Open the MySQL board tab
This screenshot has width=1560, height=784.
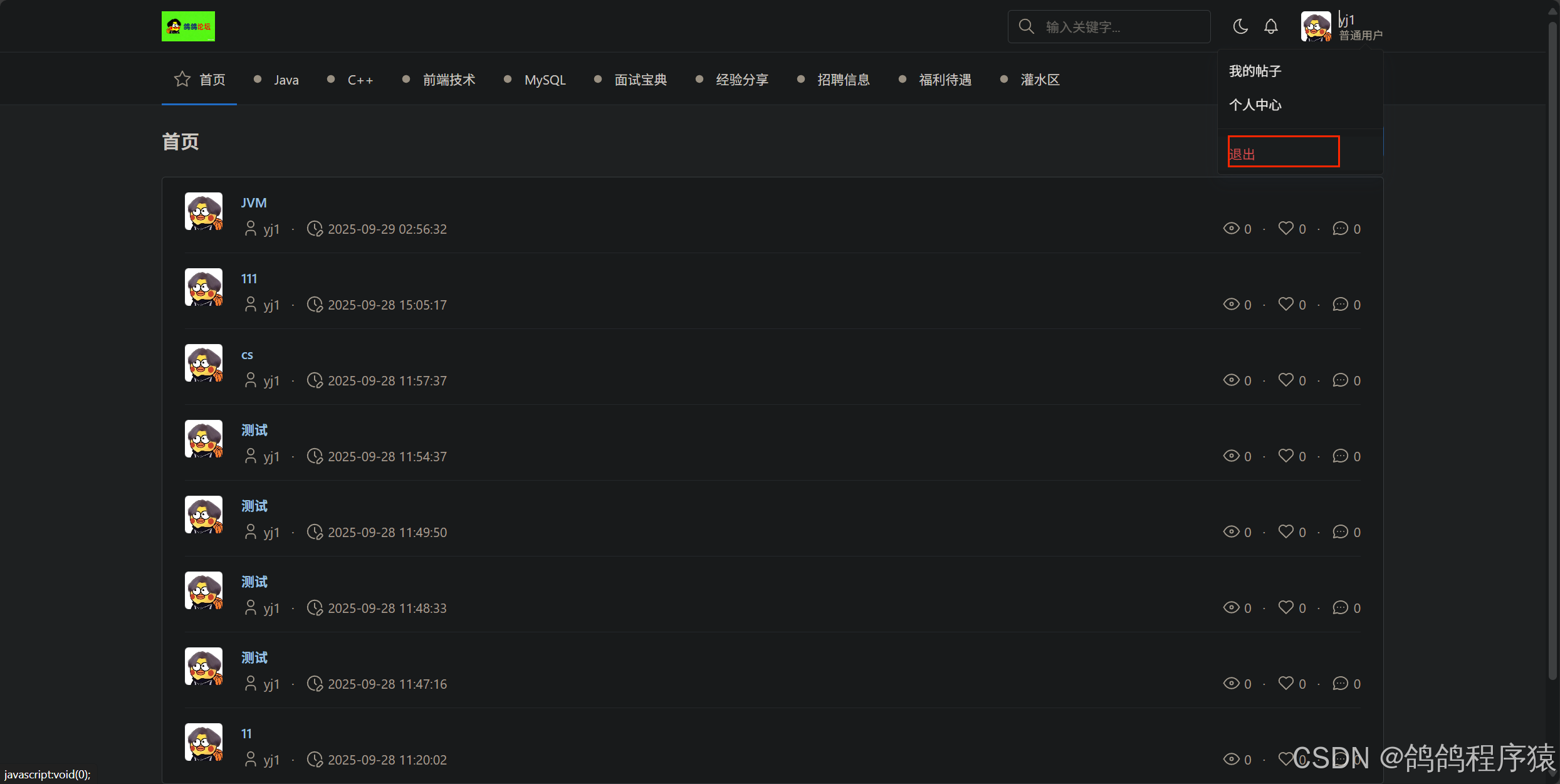tap(545, 80)
